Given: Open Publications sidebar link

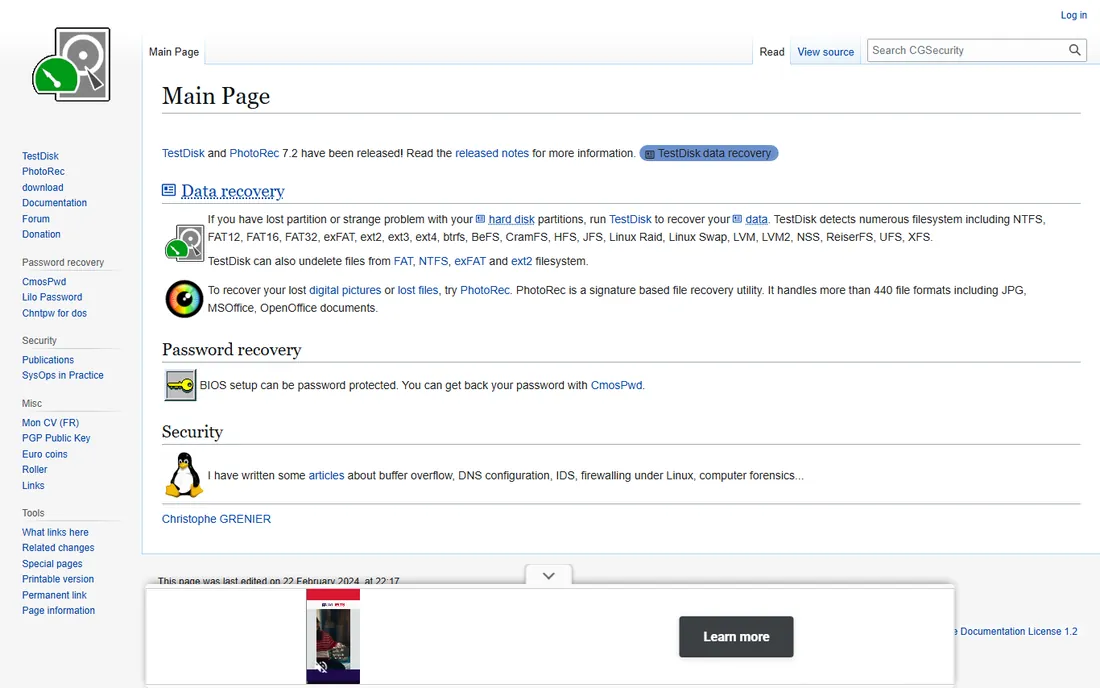Looking at the screenshot, I should pyautogui.click(x=48, y=360).
